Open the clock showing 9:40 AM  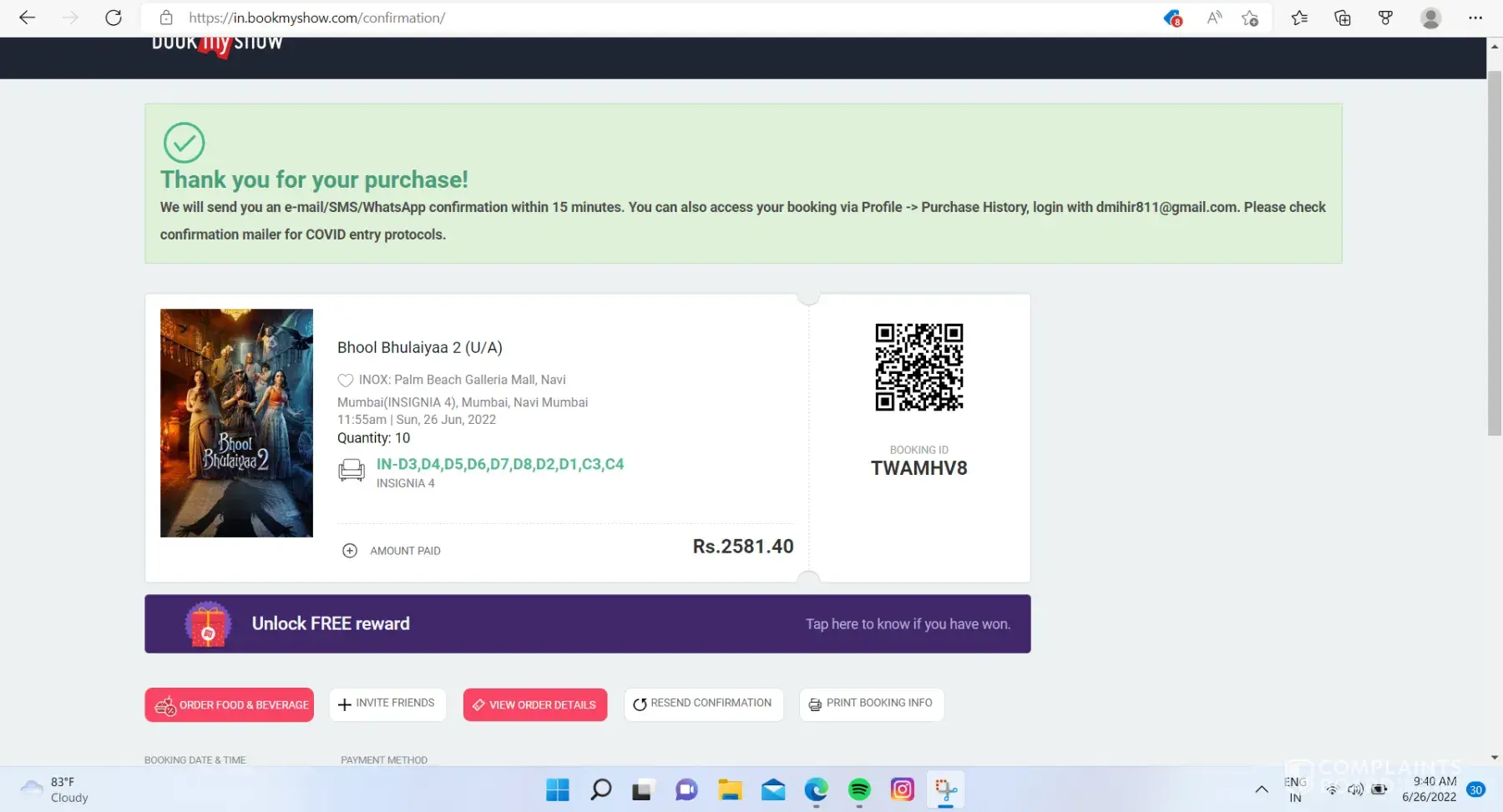pyautogui.click(x=1430, y=789)
